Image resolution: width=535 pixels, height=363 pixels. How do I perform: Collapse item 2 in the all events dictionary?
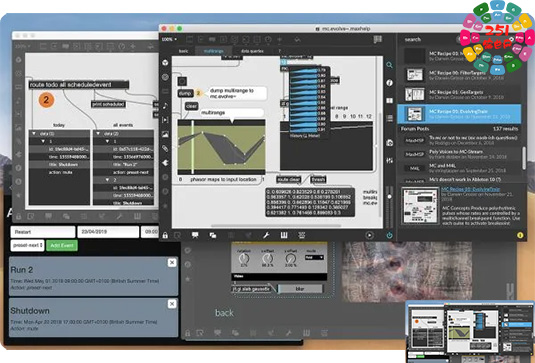pos(107,180)
